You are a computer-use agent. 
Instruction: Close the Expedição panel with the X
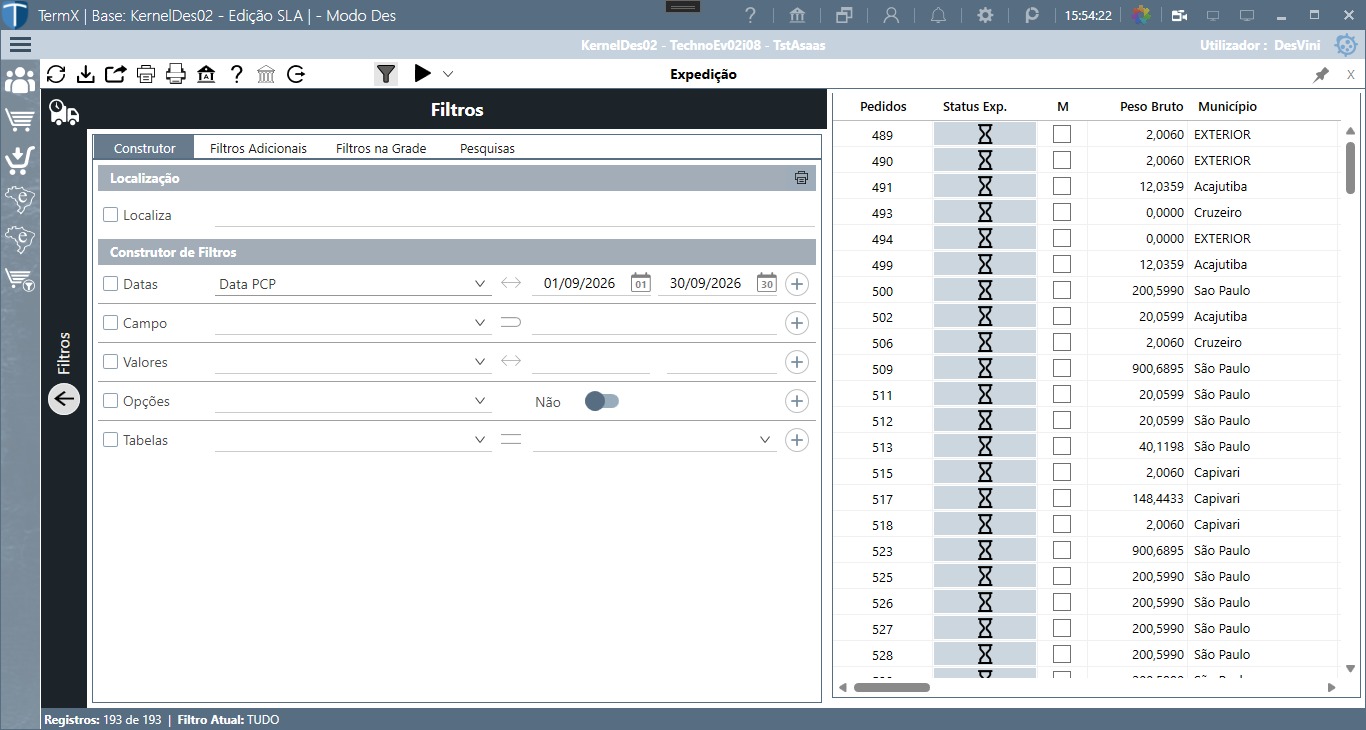1351,74
